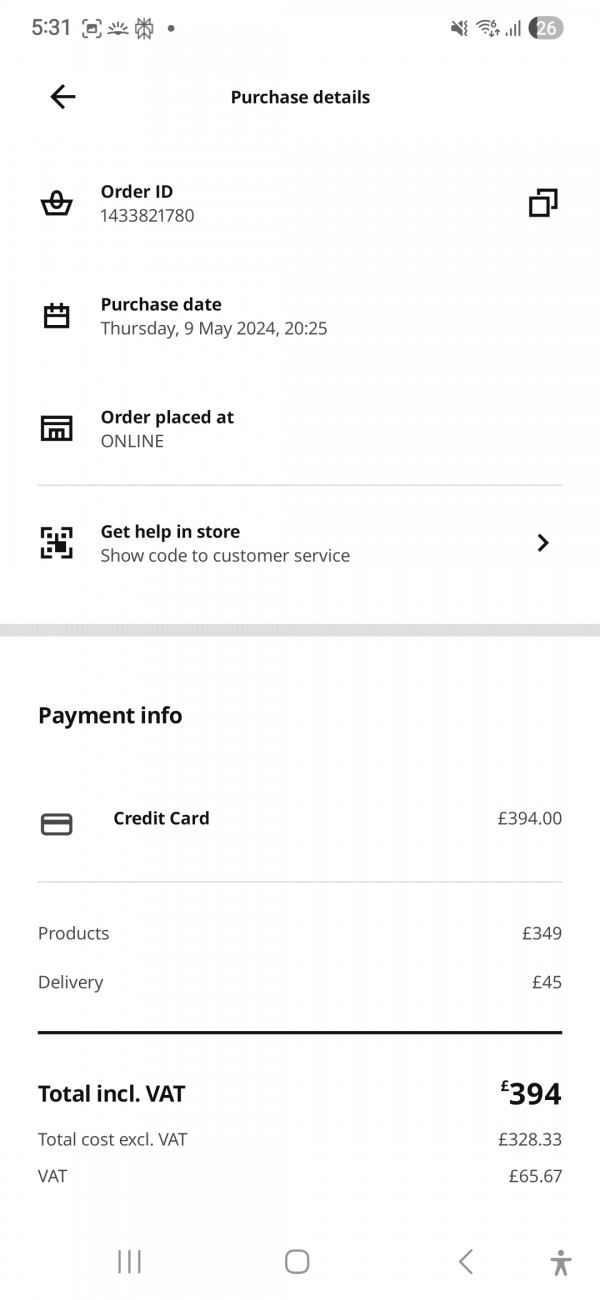Tap the battery indicator in status bar

point(546,28)
